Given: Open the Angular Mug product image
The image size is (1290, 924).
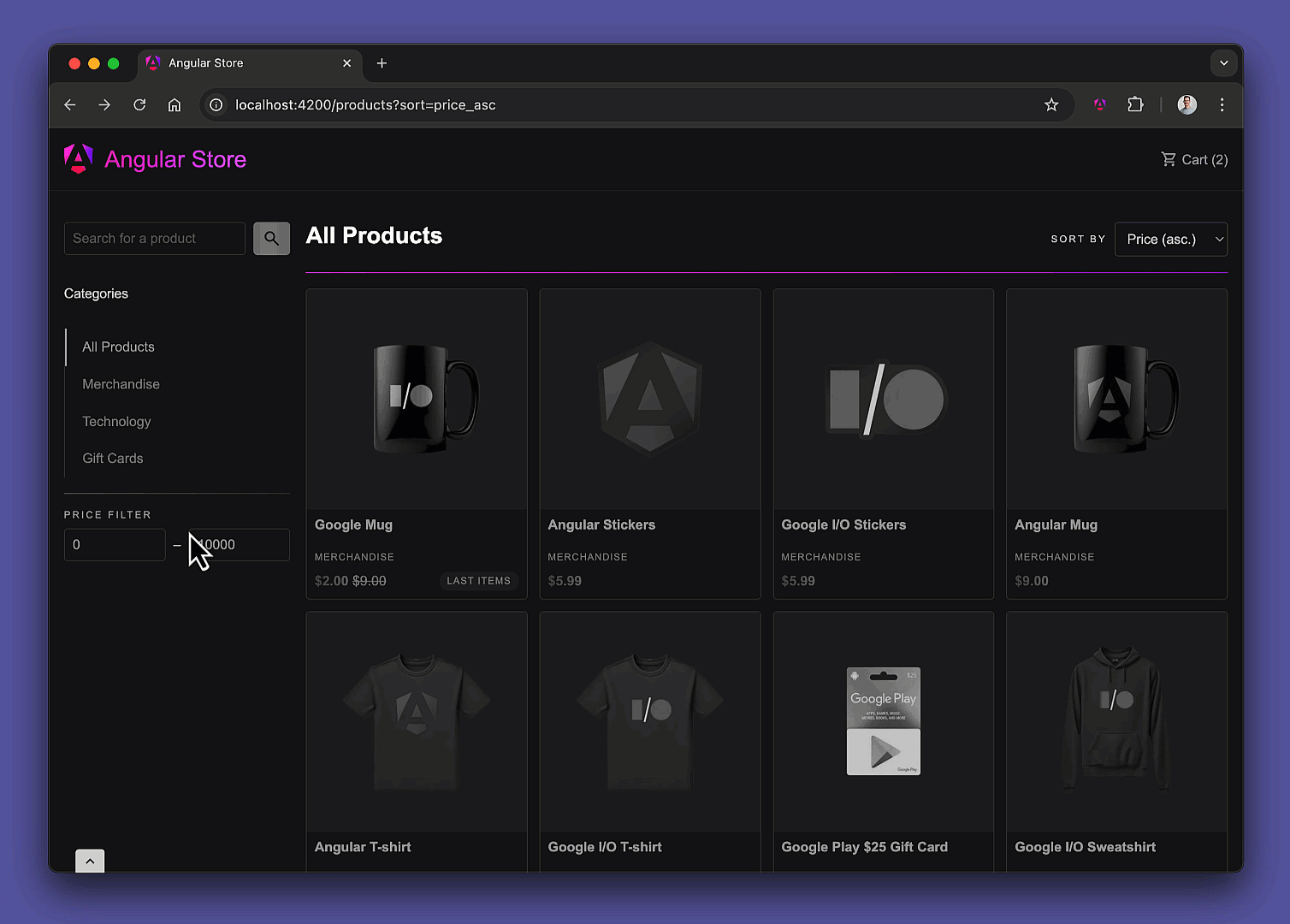Looking at the screenshot, I should (1117, 400).
